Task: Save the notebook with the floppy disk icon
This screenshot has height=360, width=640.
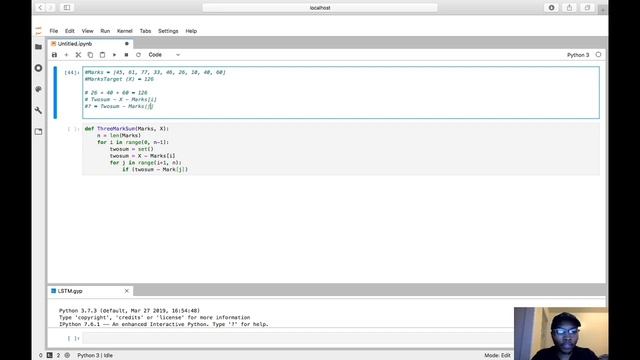Action: 54,55
